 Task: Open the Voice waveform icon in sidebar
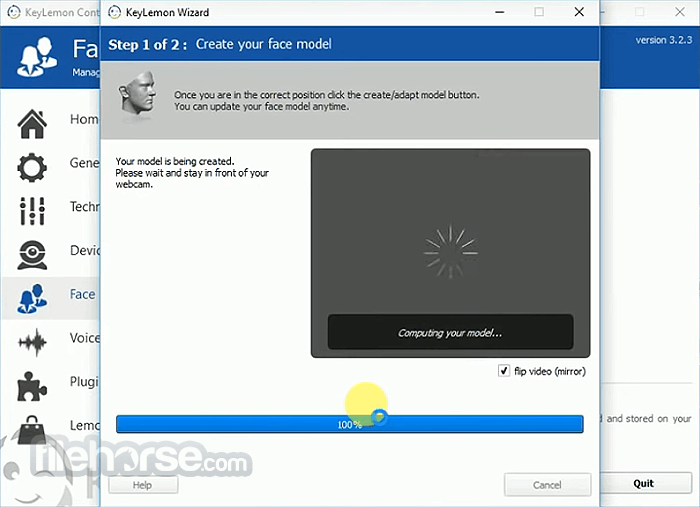[x=32, y=342]
